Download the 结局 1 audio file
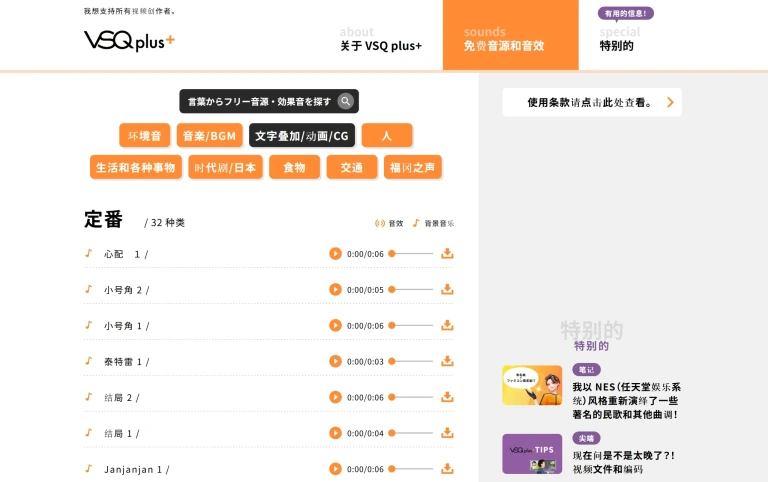768x482 pixels. click(447, 433)
